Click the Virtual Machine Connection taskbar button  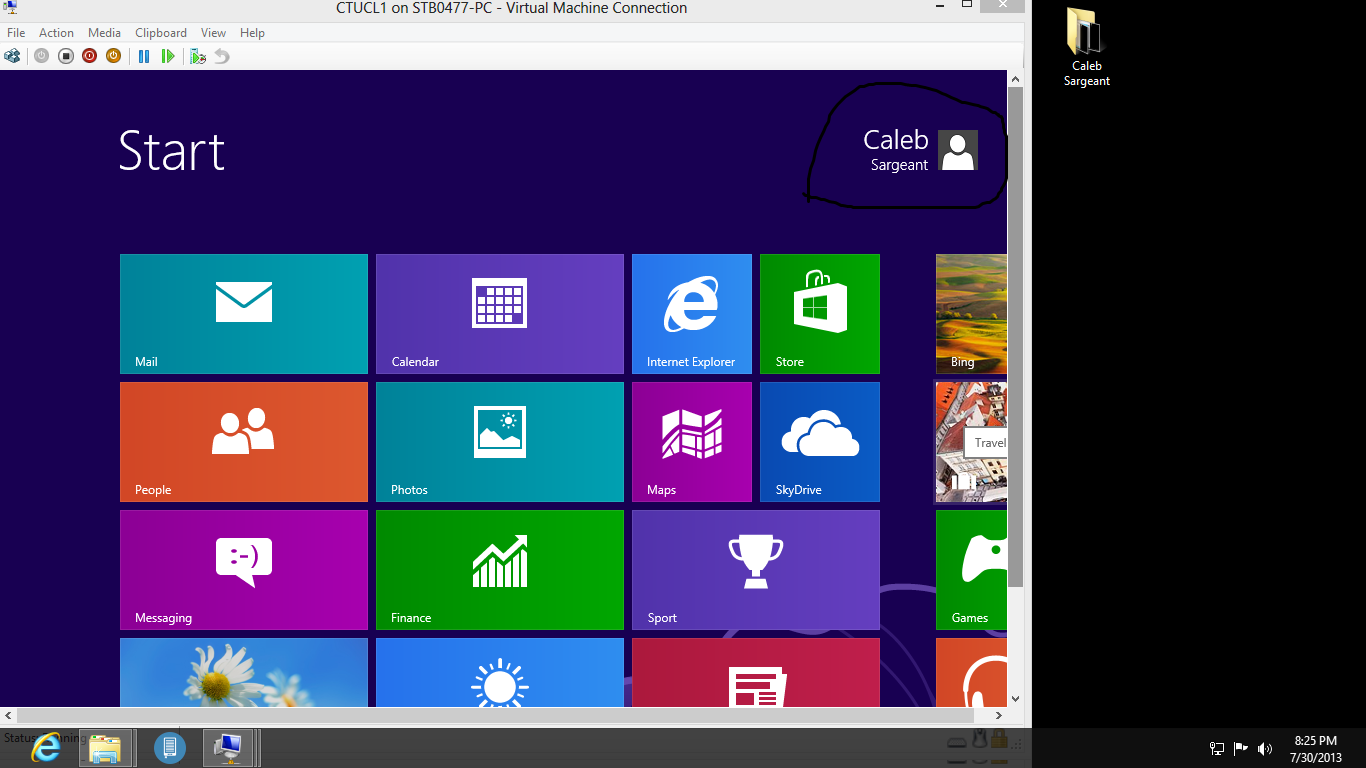(231, 747)
